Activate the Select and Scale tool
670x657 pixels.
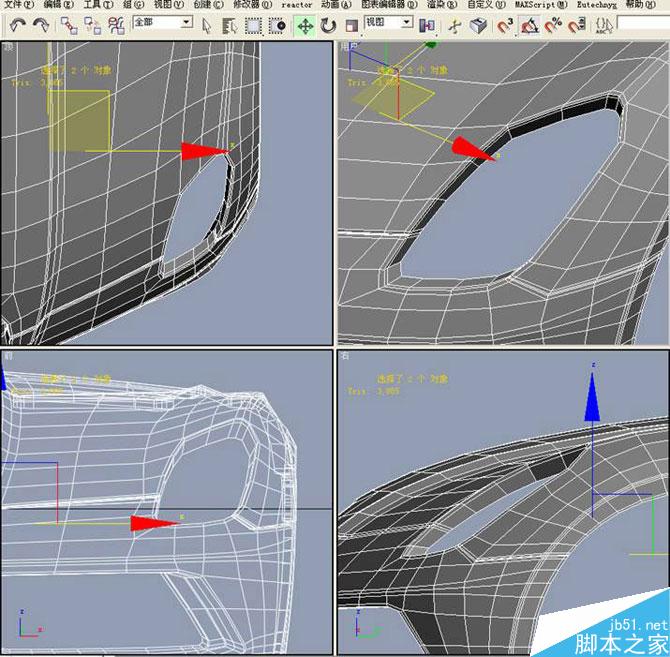[x=352, y=26]
